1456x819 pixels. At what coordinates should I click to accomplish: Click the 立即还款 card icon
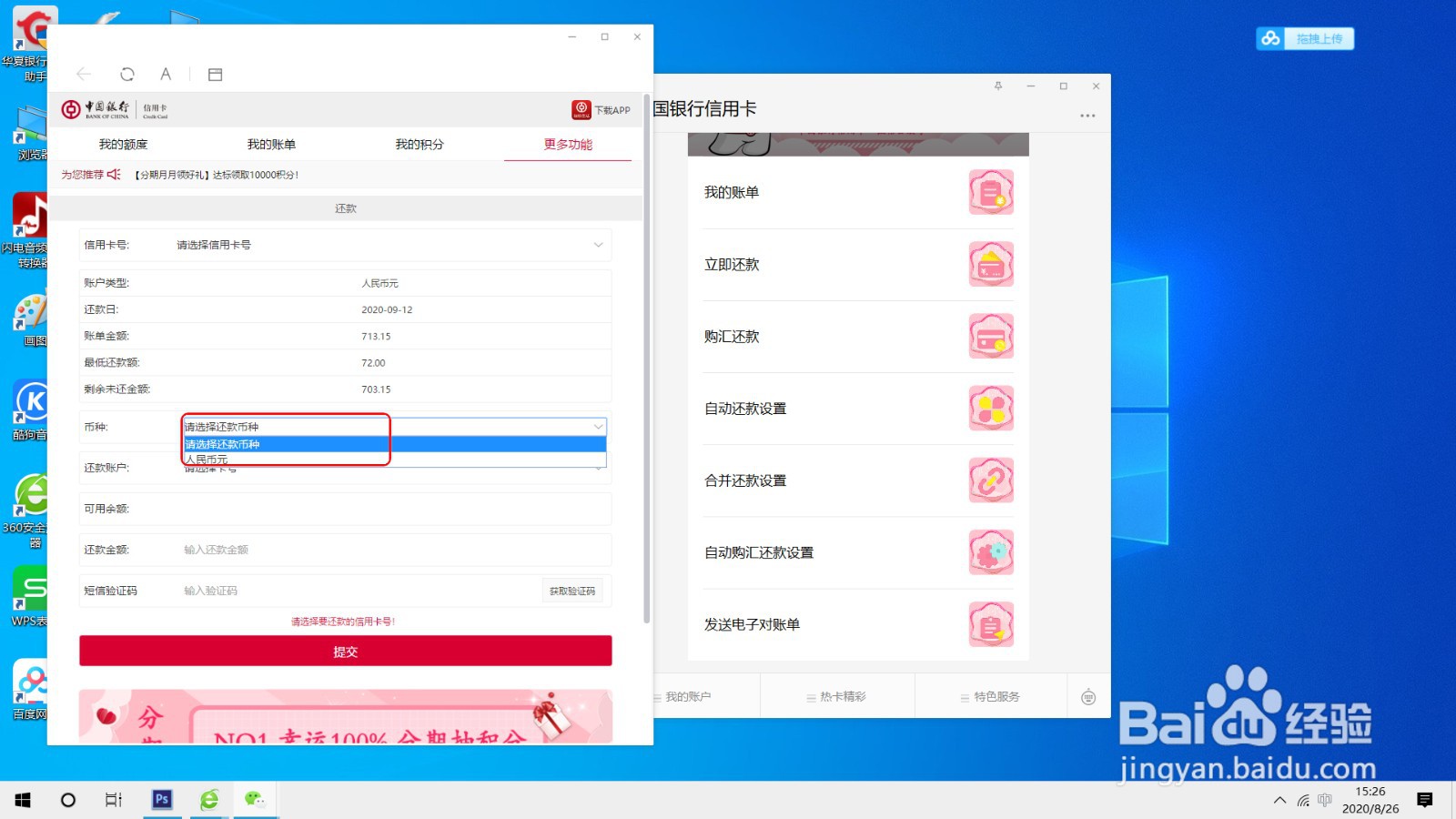tap(991, 264)
